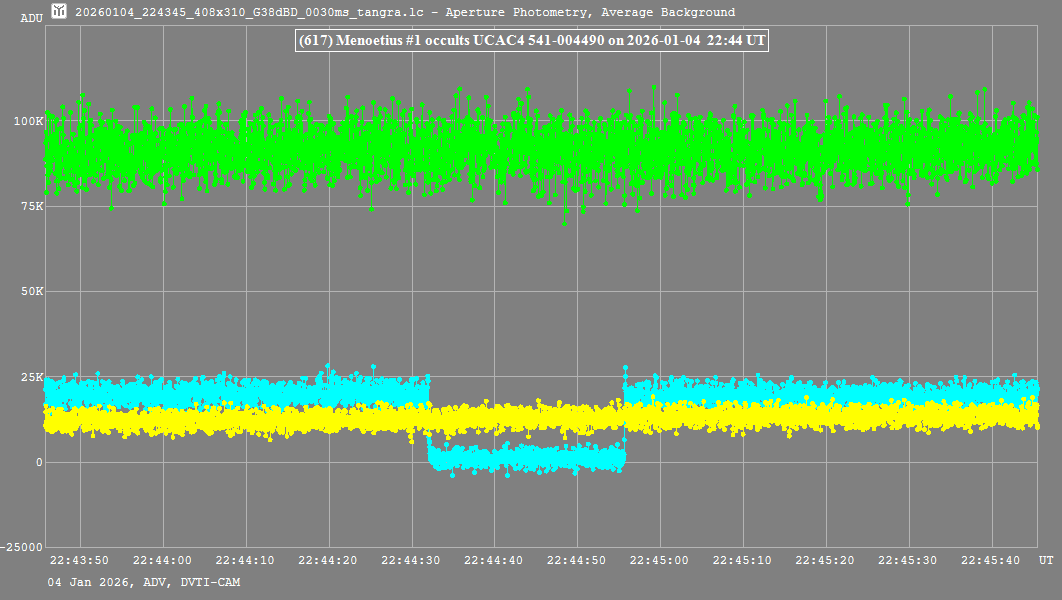Viewport: 1062px width, 600px height.
Task: Click the 22:45:40 time axis label
Action: (x=991, y=560)
